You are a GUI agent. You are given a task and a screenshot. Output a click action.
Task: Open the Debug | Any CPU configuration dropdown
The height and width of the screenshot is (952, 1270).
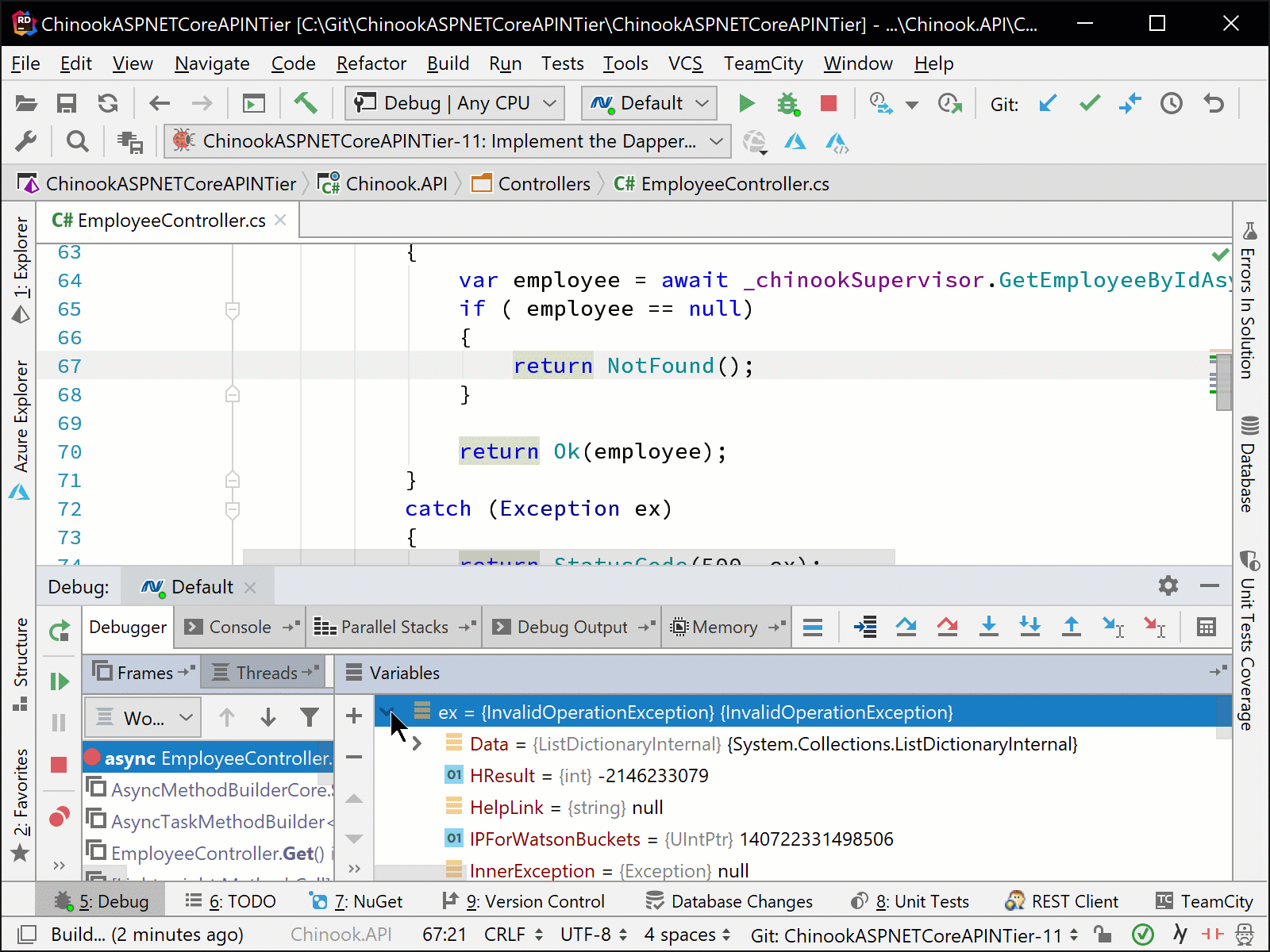(x=452, y=102)
